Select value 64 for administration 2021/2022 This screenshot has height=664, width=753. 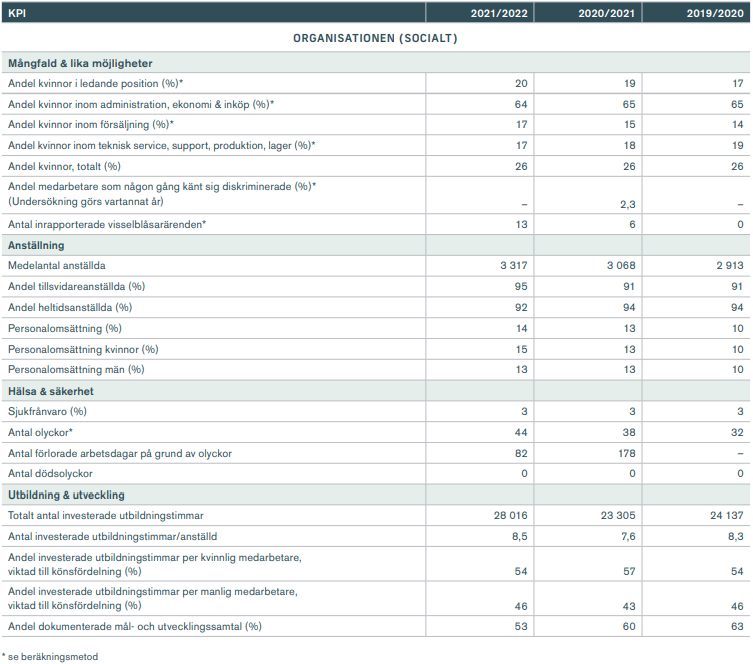coord(521,104)
